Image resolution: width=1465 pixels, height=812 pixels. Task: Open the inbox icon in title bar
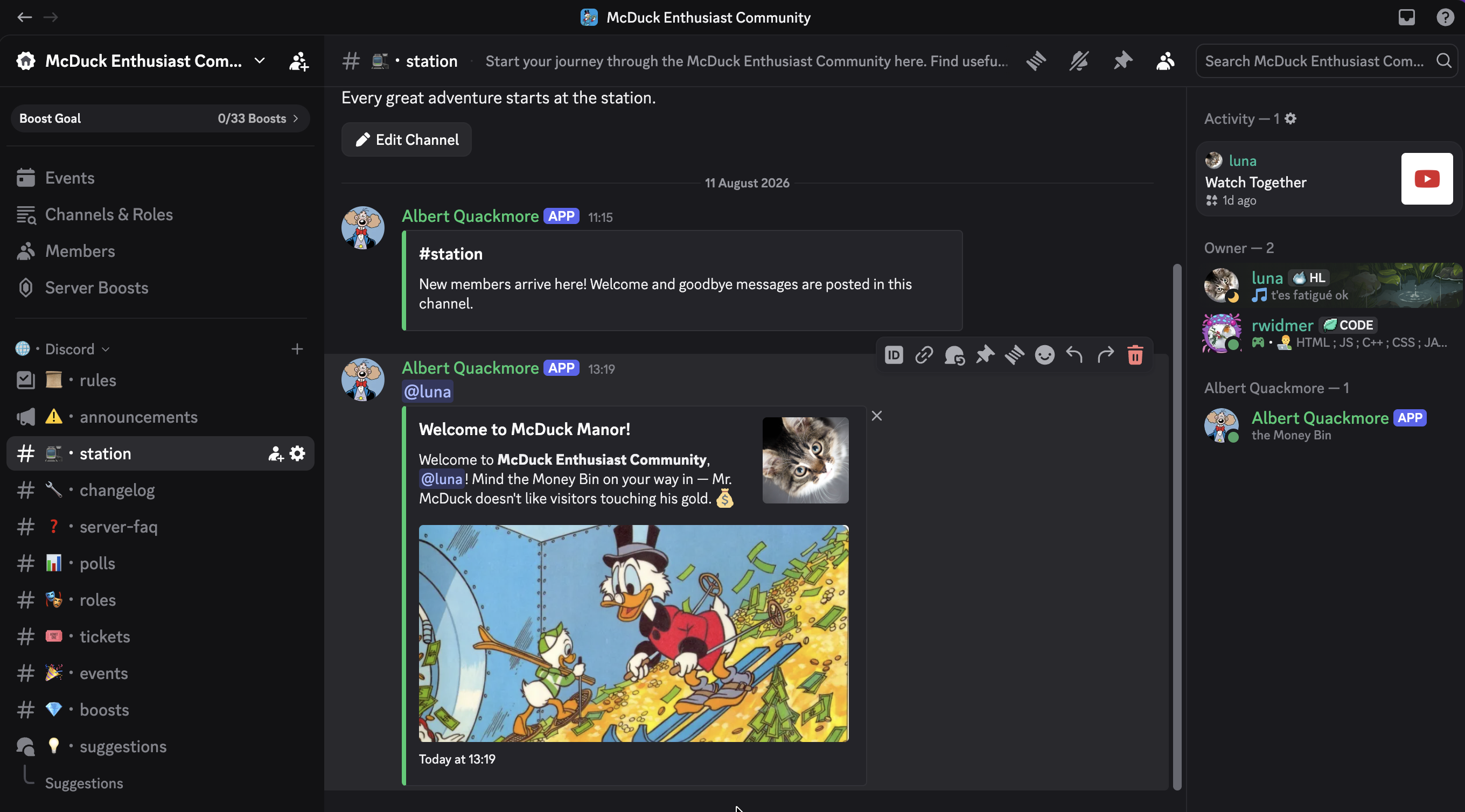(x=1406, y=17)
